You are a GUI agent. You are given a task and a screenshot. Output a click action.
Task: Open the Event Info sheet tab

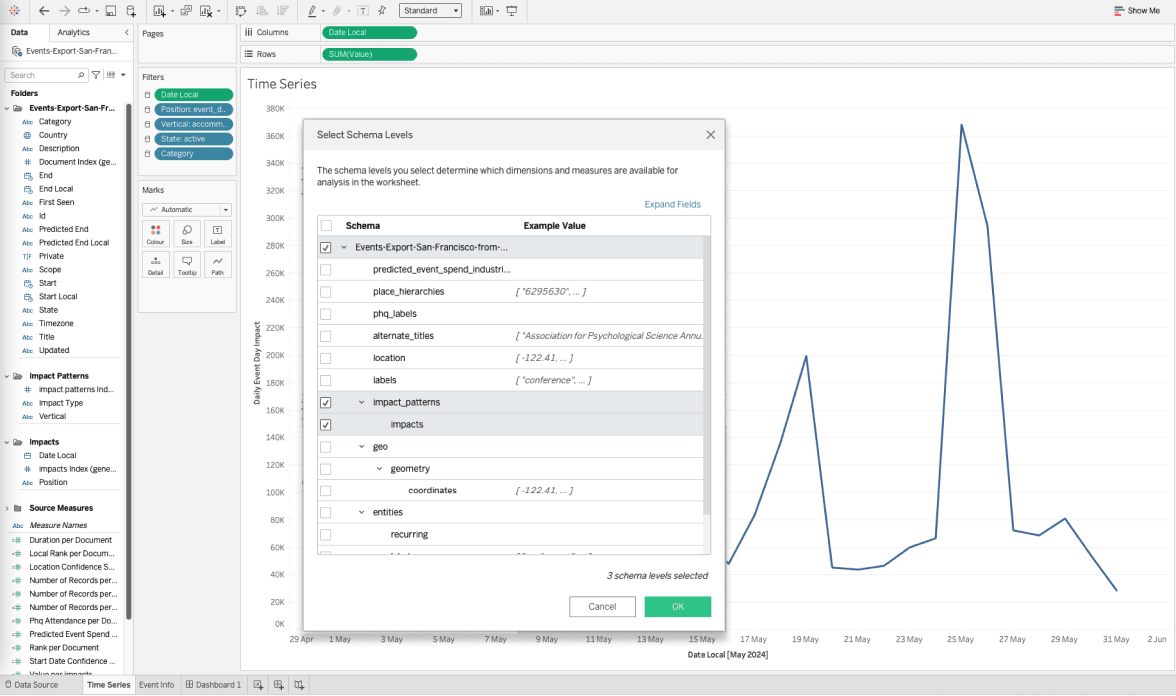click(x=156, y=685)
